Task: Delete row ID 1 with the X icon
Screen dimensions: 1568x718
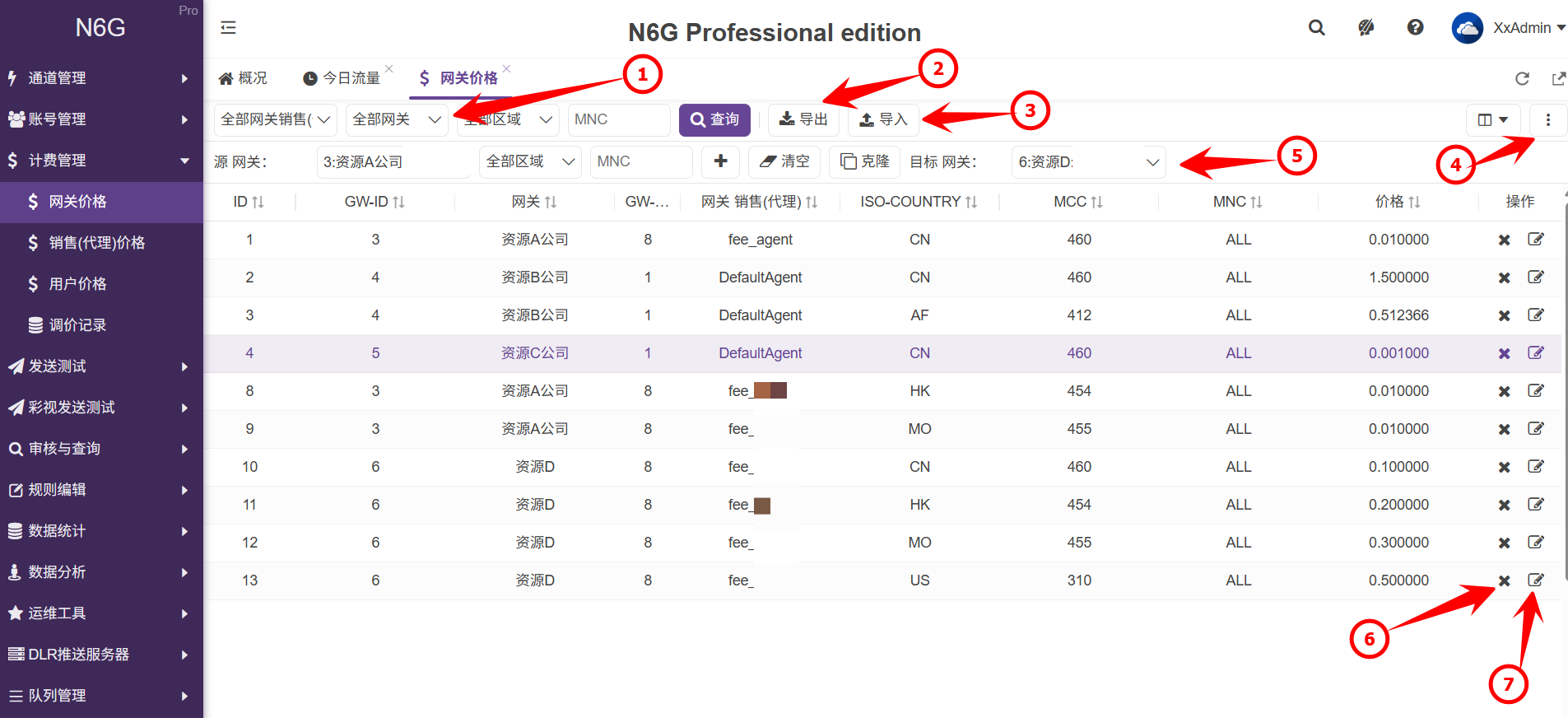Action: click(1504, 240)
